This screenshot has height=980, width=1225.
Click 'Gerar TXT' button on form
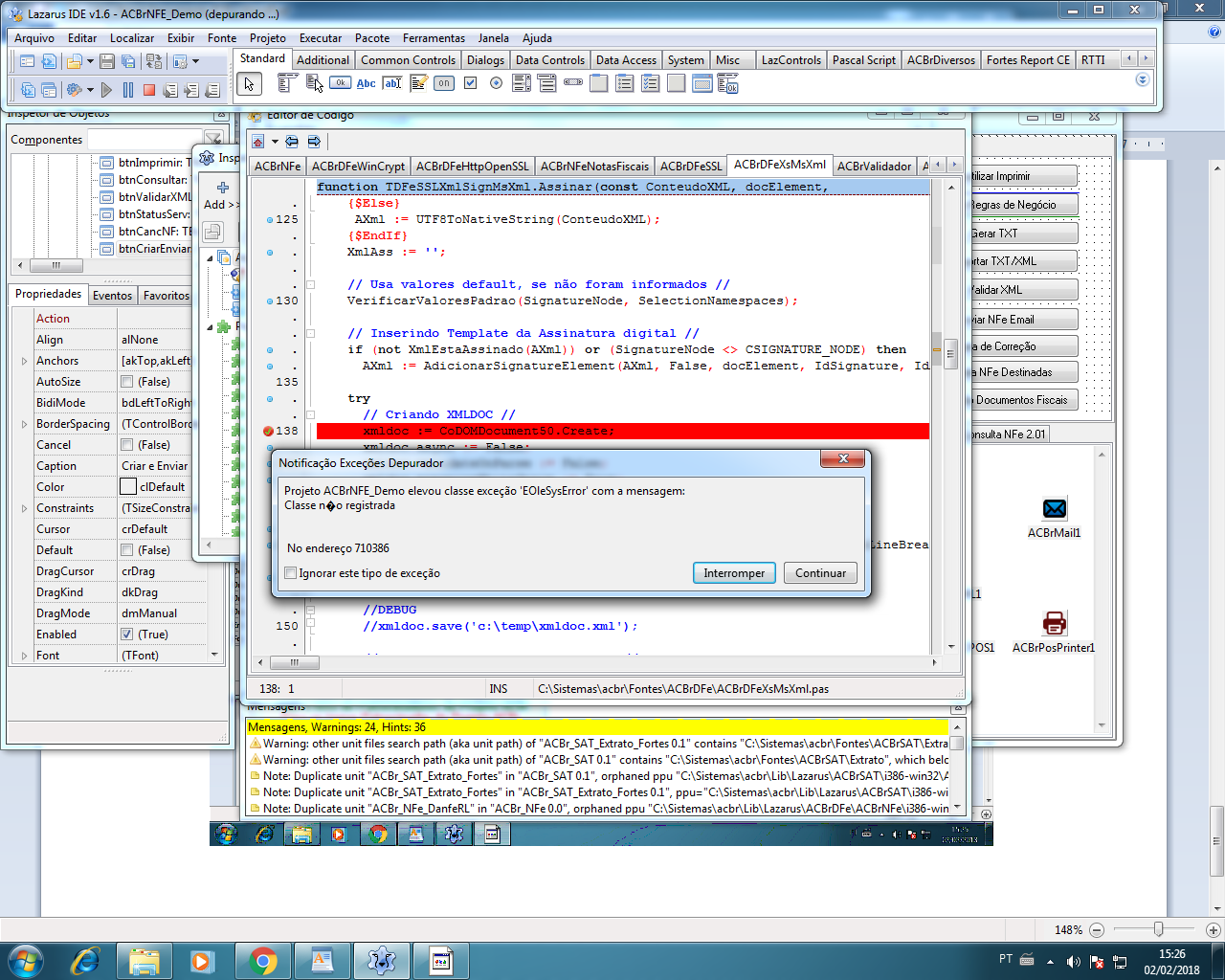pos(1023,233)
